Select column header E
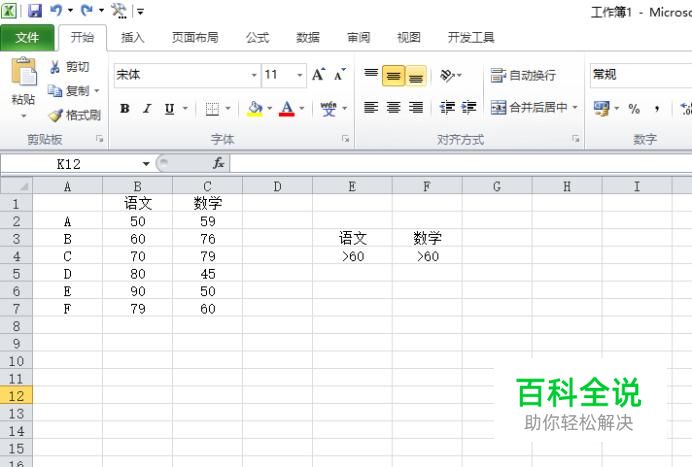The height and width of the screenshot is (467, 692). [x=352, y=186]
